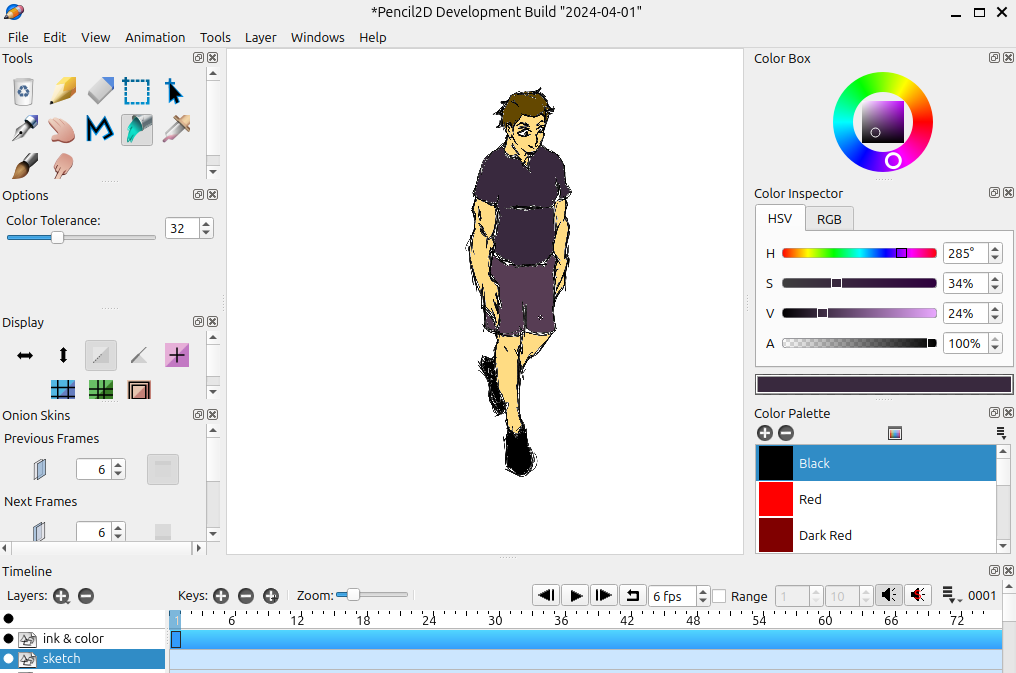Toggle the blue grid overlay
1016x673 pixels.
click(x=63, y=389)
